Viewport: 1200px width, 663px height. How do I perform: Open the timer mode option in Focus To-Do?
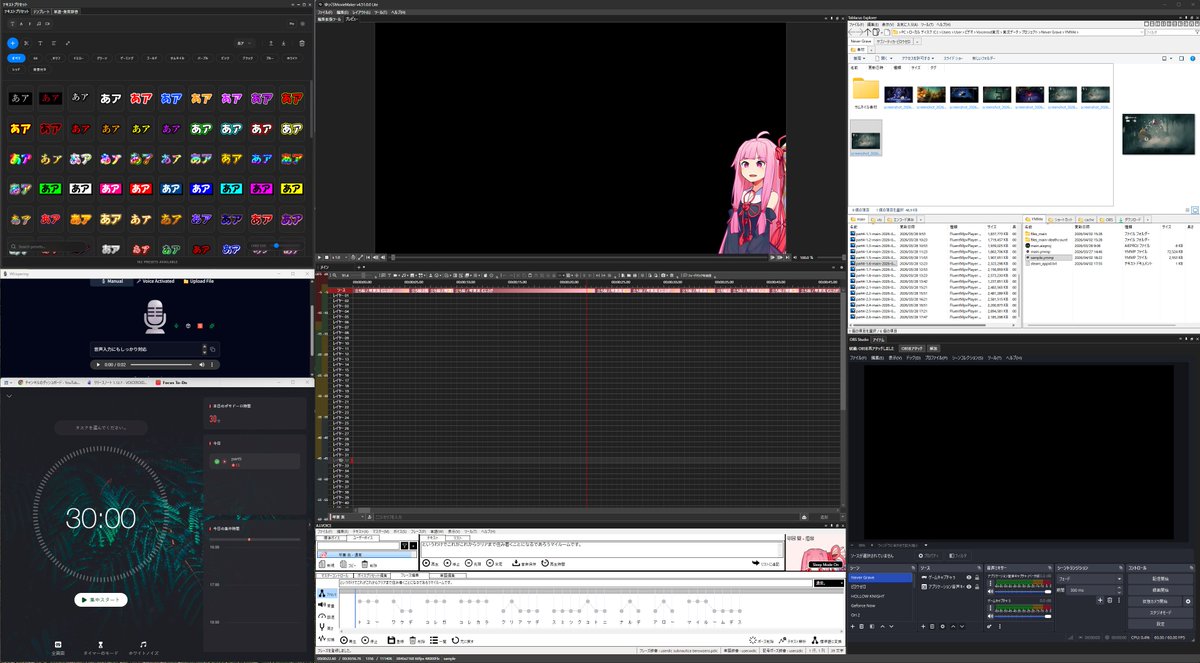[101, 648]
